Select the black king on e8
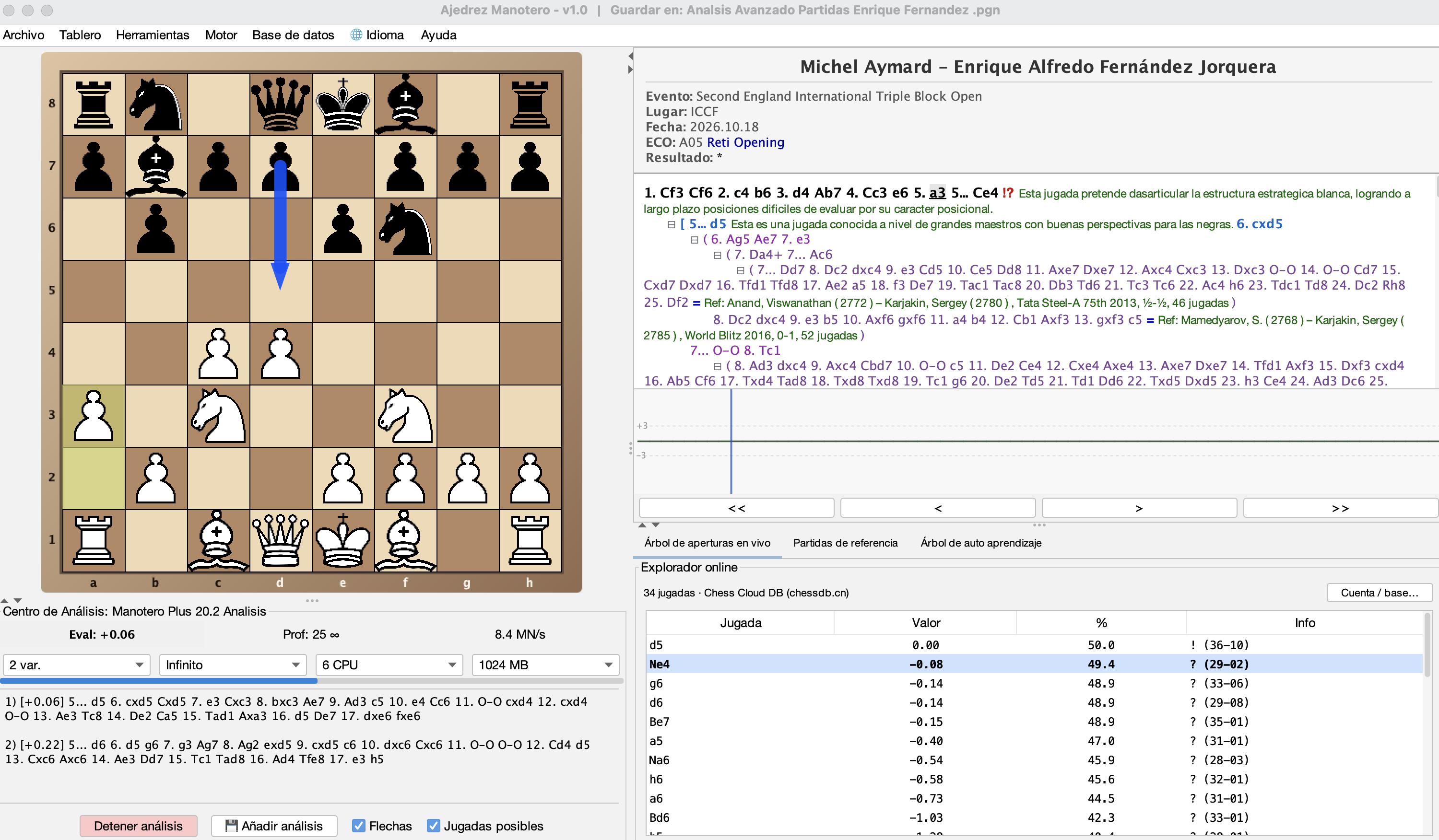 342,104
